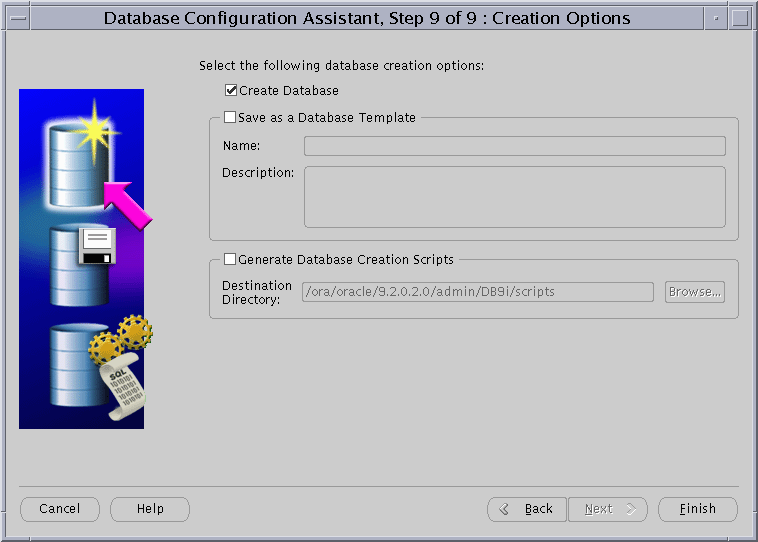Screen dimensions: 758x542
Task: Enable Save as a Database Template
Action: [x=231, y=117]
